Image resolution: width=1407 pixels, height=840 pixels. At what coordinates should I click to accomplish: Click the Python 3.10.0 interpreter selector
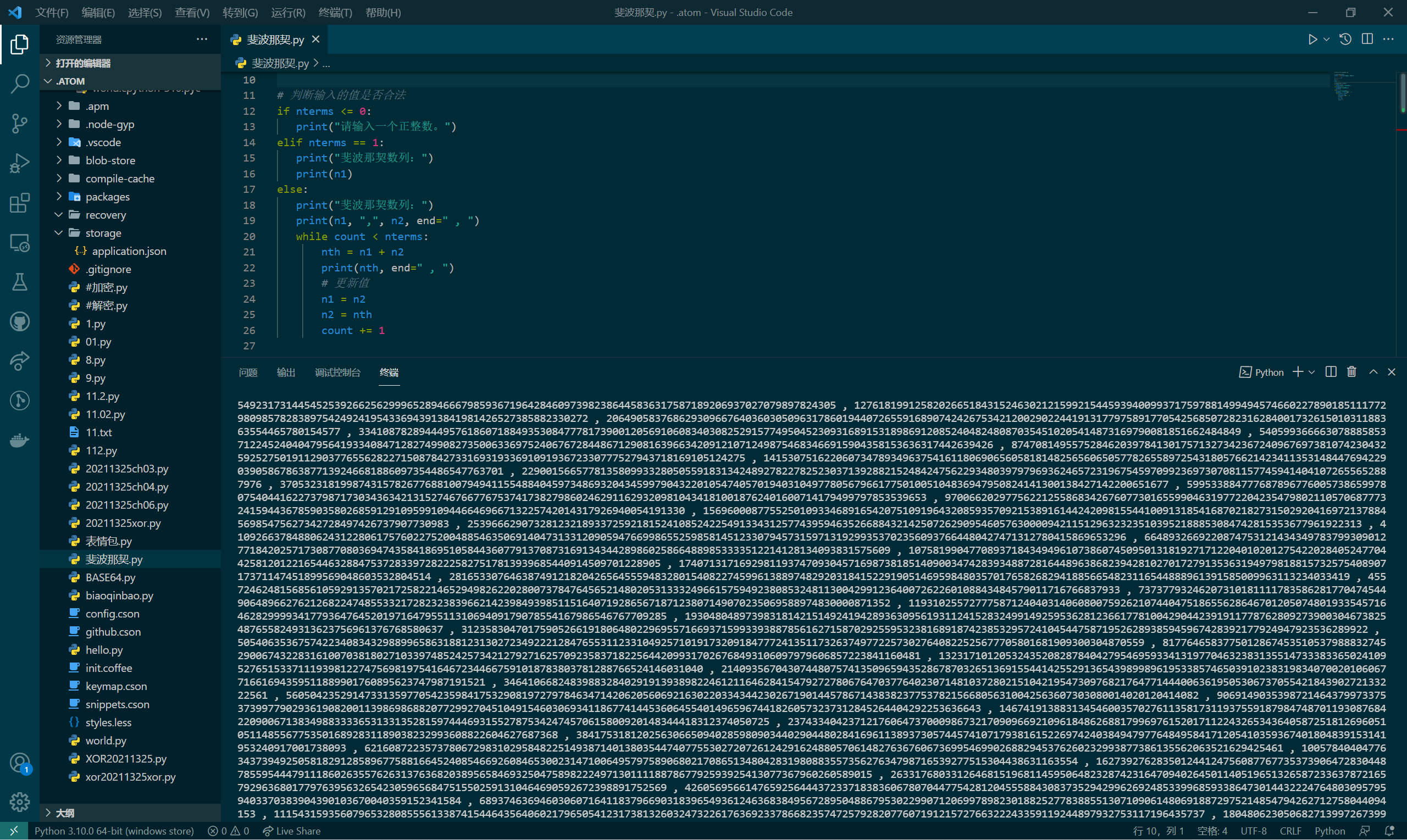(x=113, y=831)
